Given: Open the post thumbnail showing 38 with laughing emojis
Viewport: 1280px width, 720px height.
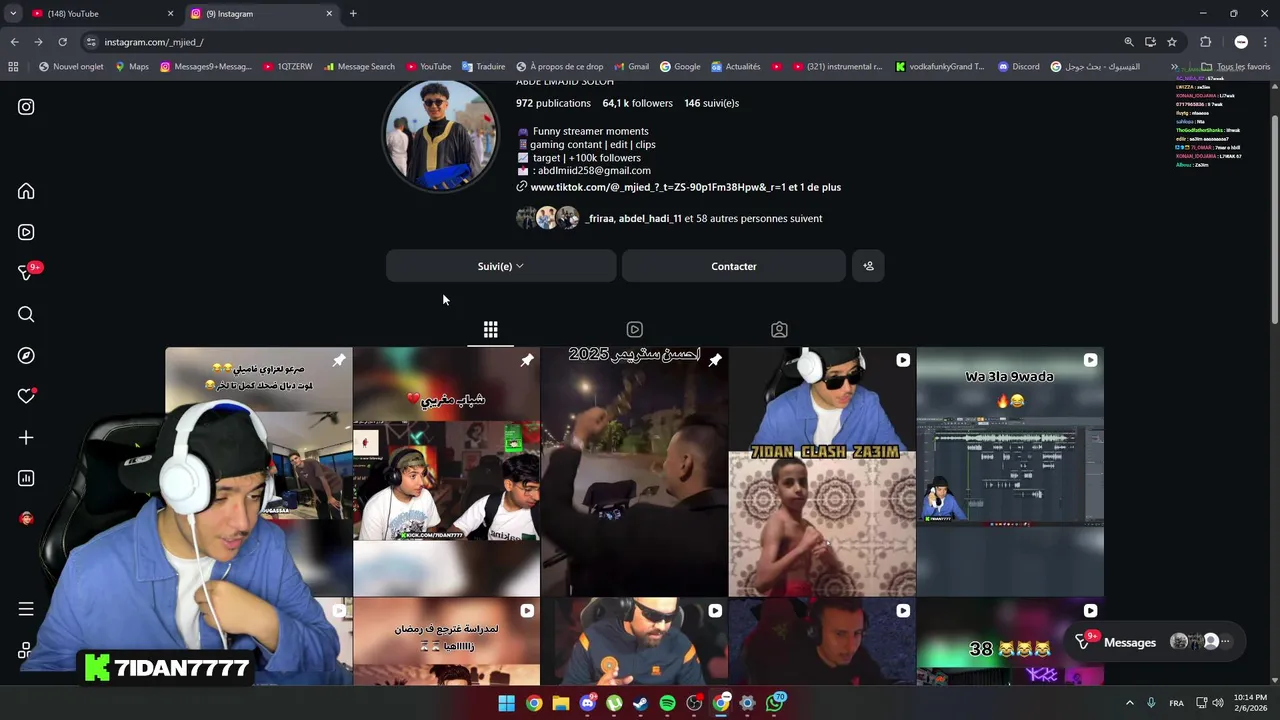Looking at the screenshot, I should coord(1010,642).
